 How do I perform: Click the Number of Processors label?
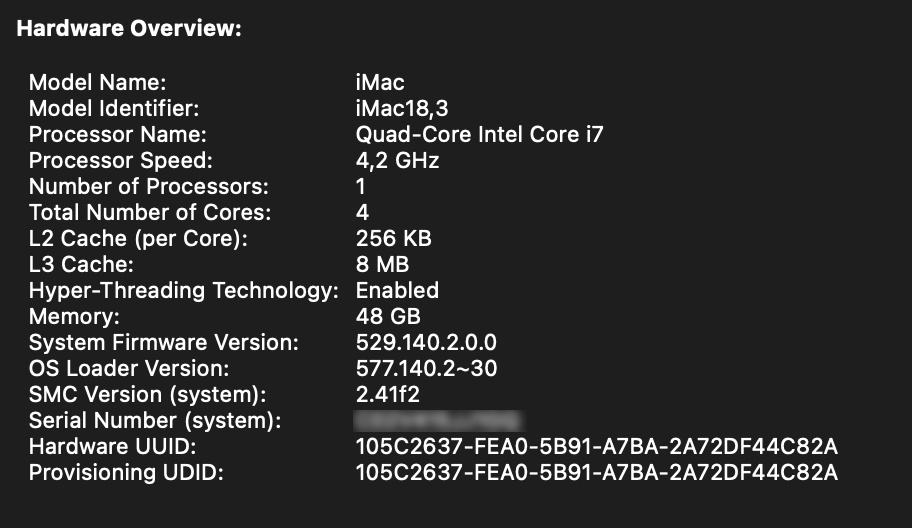[149, 186]
